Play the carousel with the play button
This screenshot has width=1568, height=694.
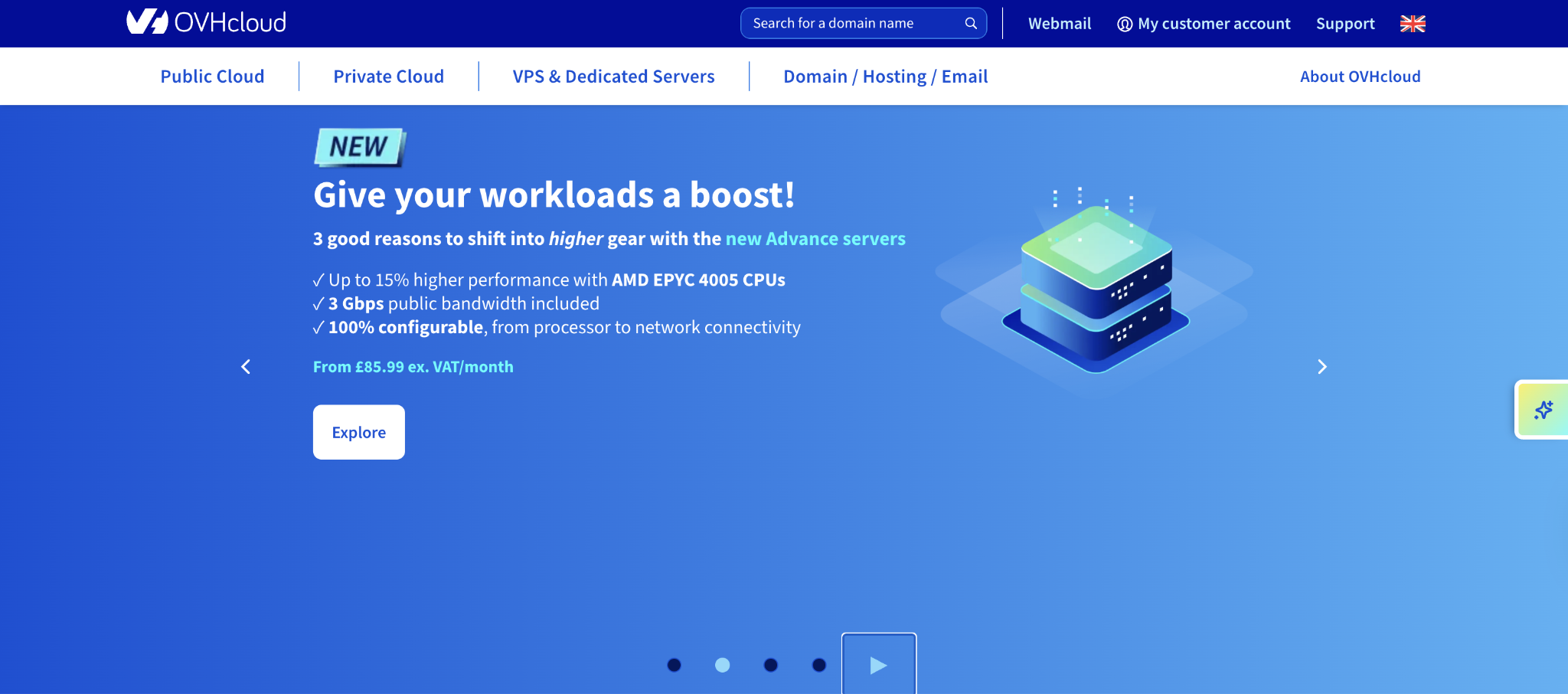pyautogui.click(x=878, y=665)
